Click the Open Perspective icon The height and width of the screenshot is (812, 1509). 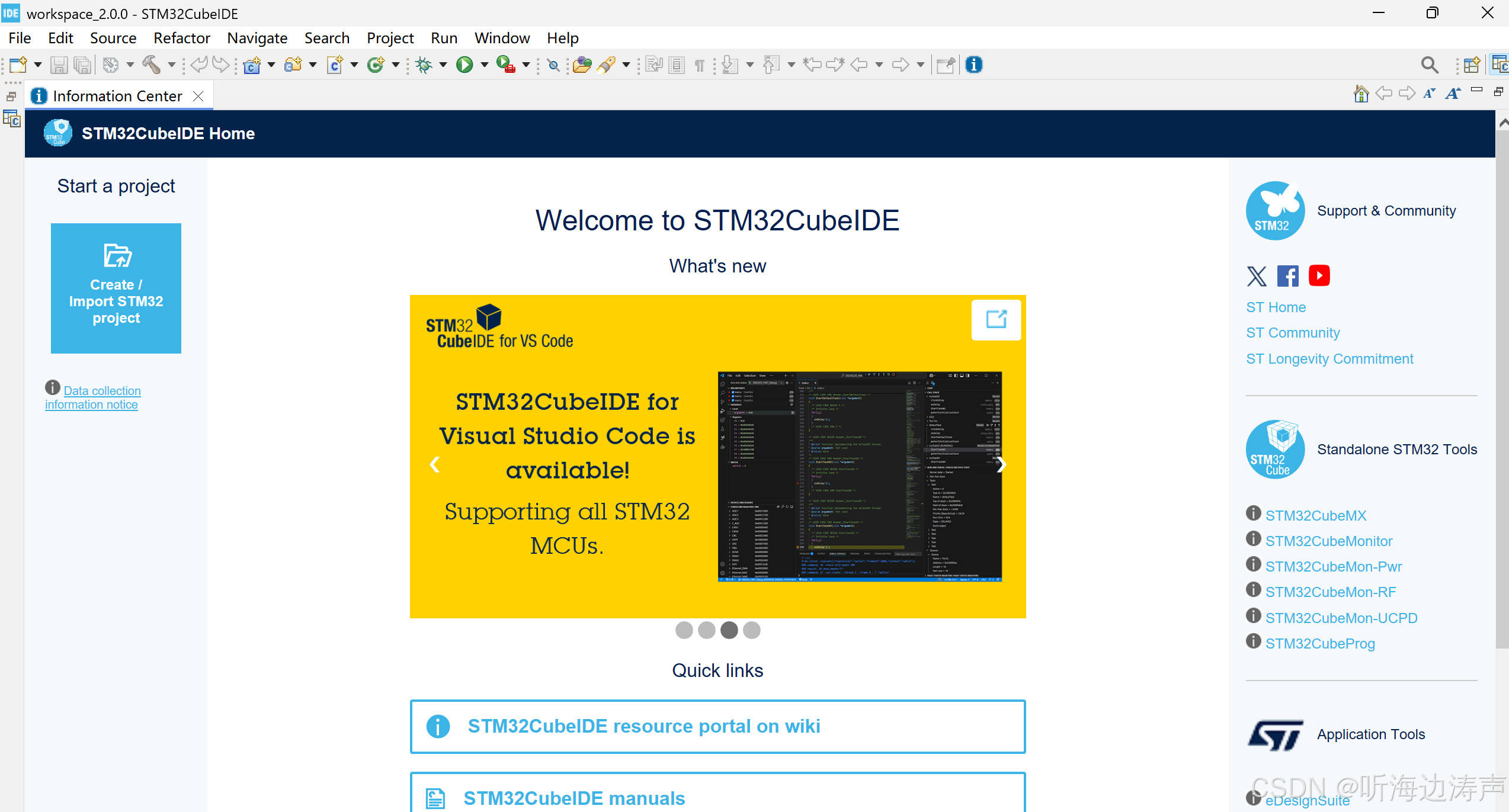click(x=1472, y=65)
